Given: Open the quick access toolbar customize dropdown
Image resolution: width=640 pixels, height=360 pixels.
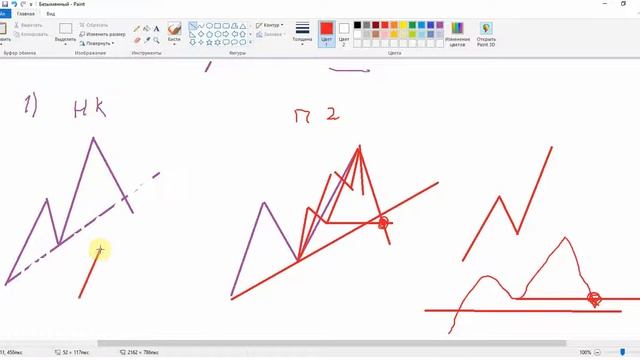Looking at the screenshot, I should click(x=31, y=4).
